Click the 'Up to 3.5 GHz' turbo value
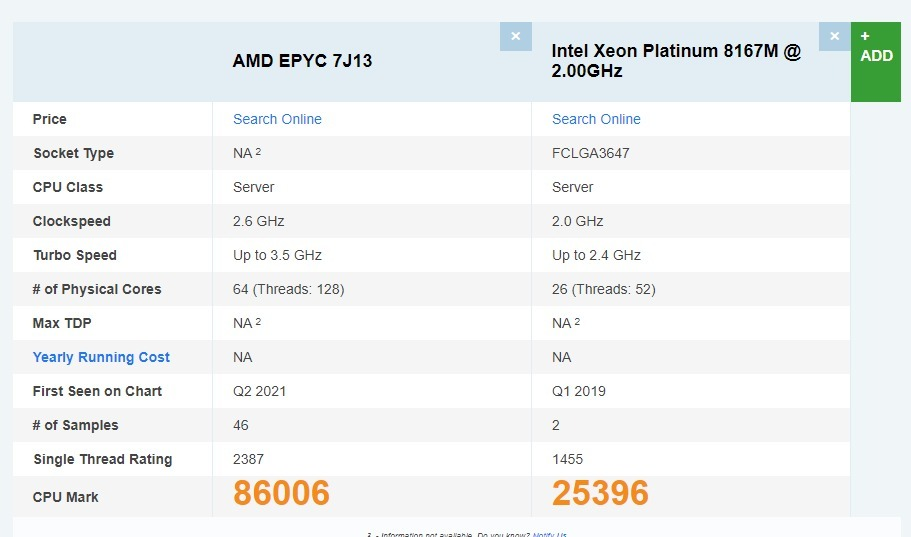The height and width of the screenshot is (537, 911). click(x=277, y=255)
